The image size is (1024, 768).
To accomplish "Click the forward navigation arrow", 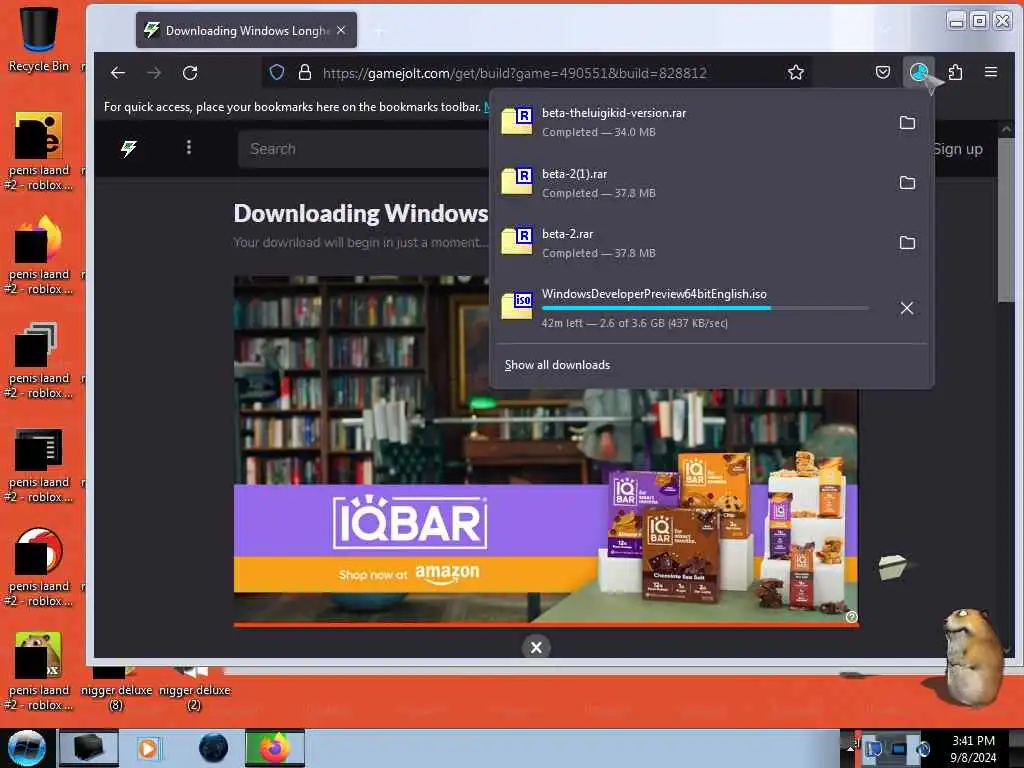I will [x=154, y=72].
